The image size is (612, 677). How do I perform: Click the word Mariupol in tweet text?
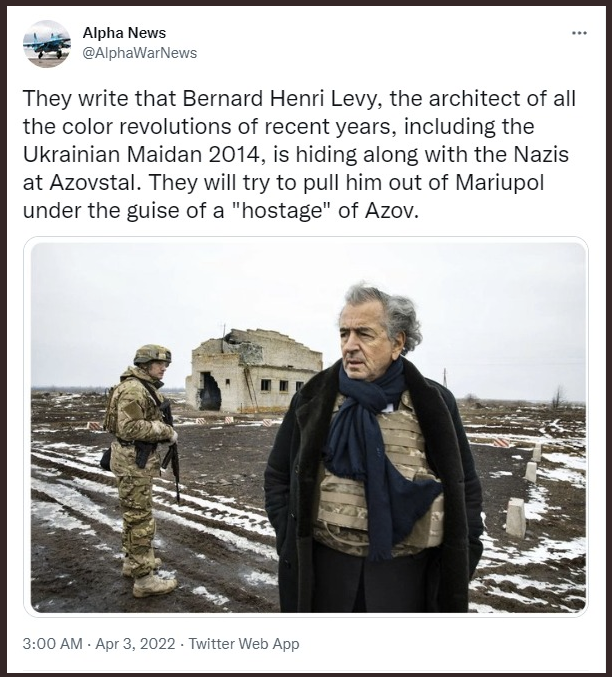499,183
